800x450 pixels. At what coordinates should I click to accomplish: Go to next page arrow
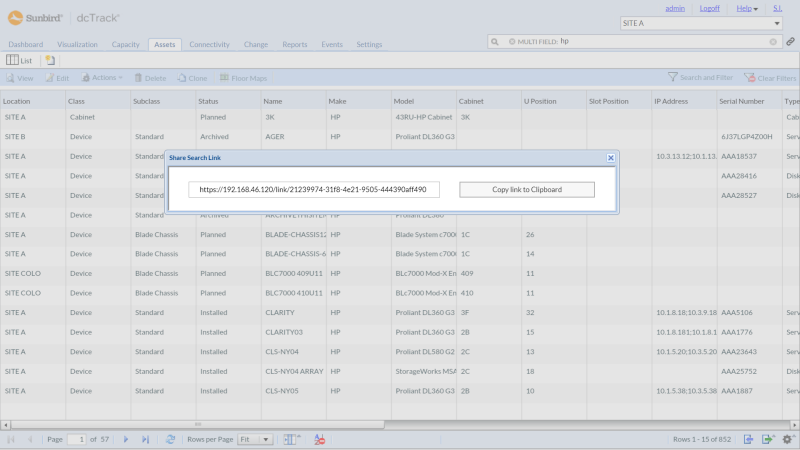[x=126, y=439]
